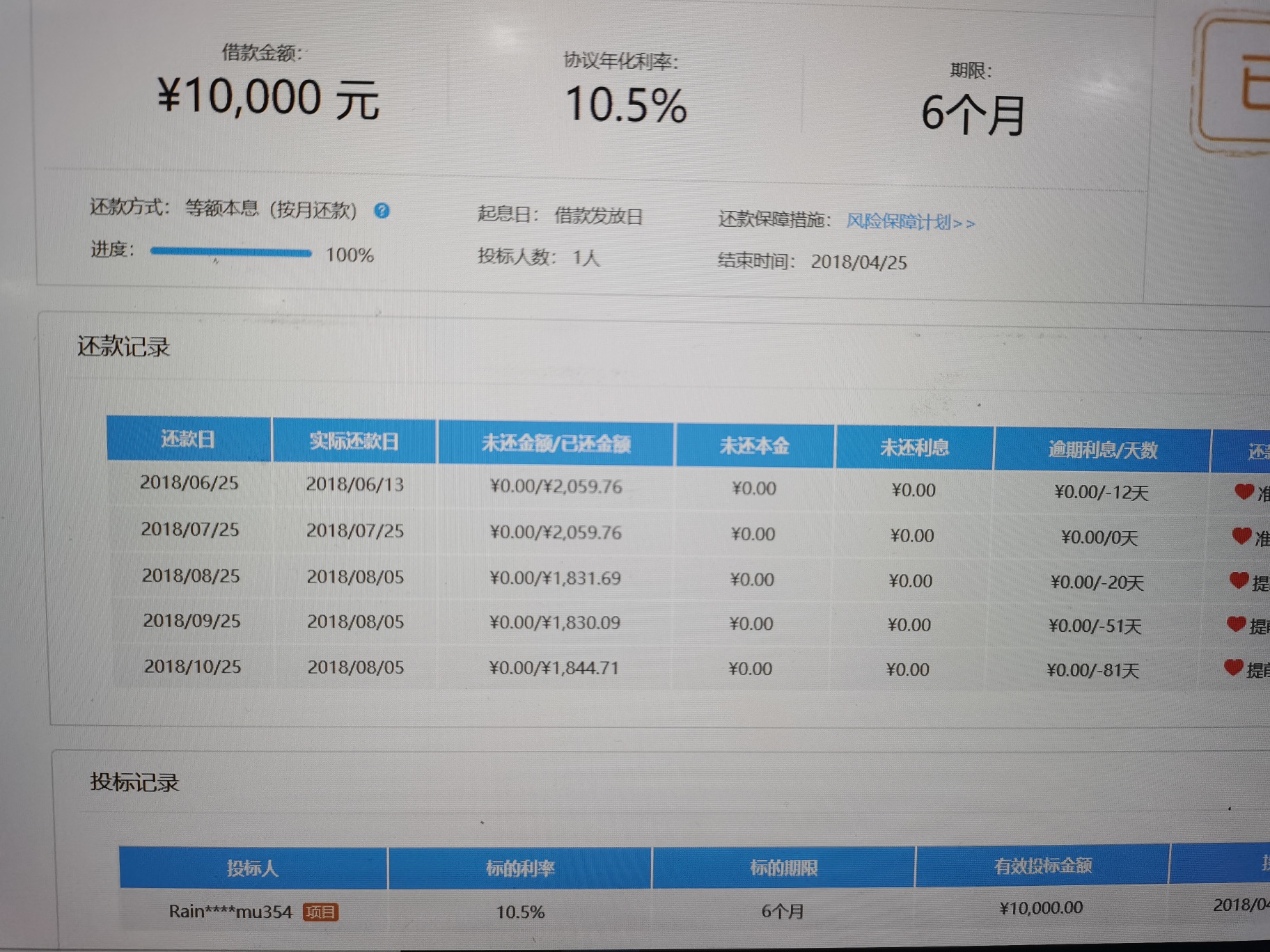
Task: Click the ¥0.00/¥1,830.09 amount cell
Action: tap(554, 622)
